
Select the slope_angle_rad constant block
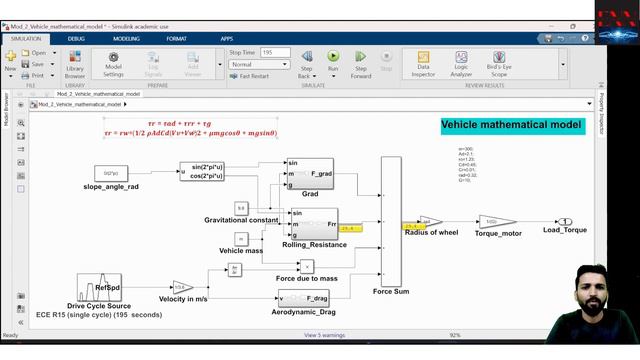coord(111,173)
